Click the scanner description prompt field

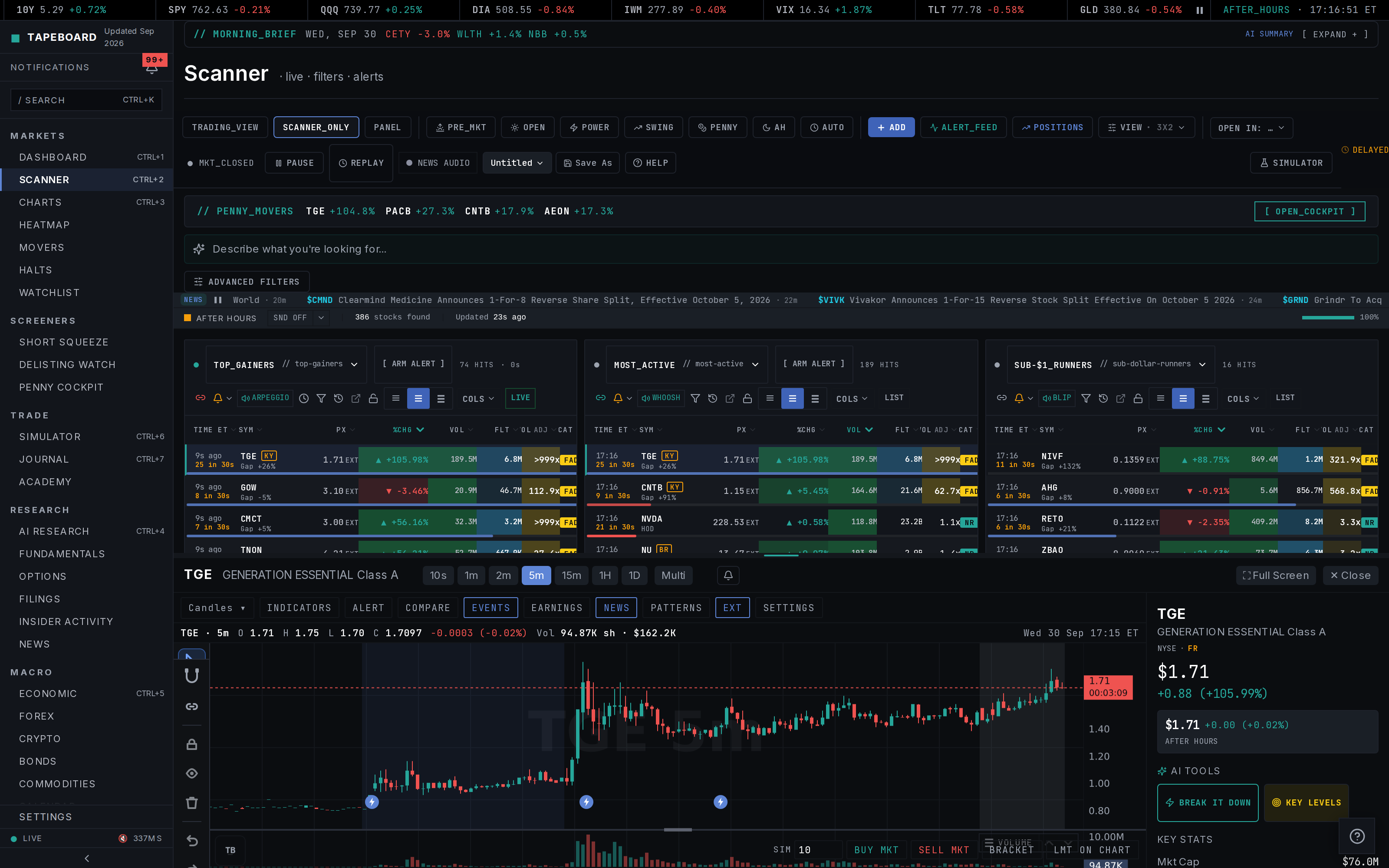(x=780, y=249)
